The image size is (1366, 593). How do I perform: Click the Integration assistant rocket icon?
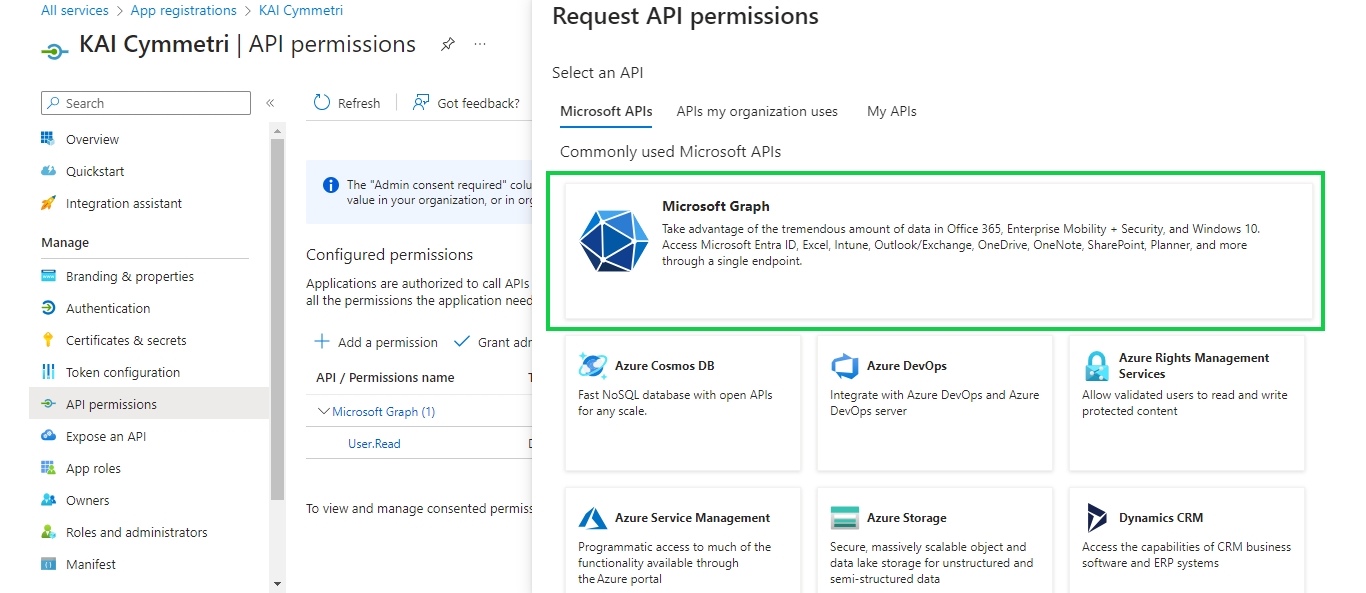pos(48,203)
